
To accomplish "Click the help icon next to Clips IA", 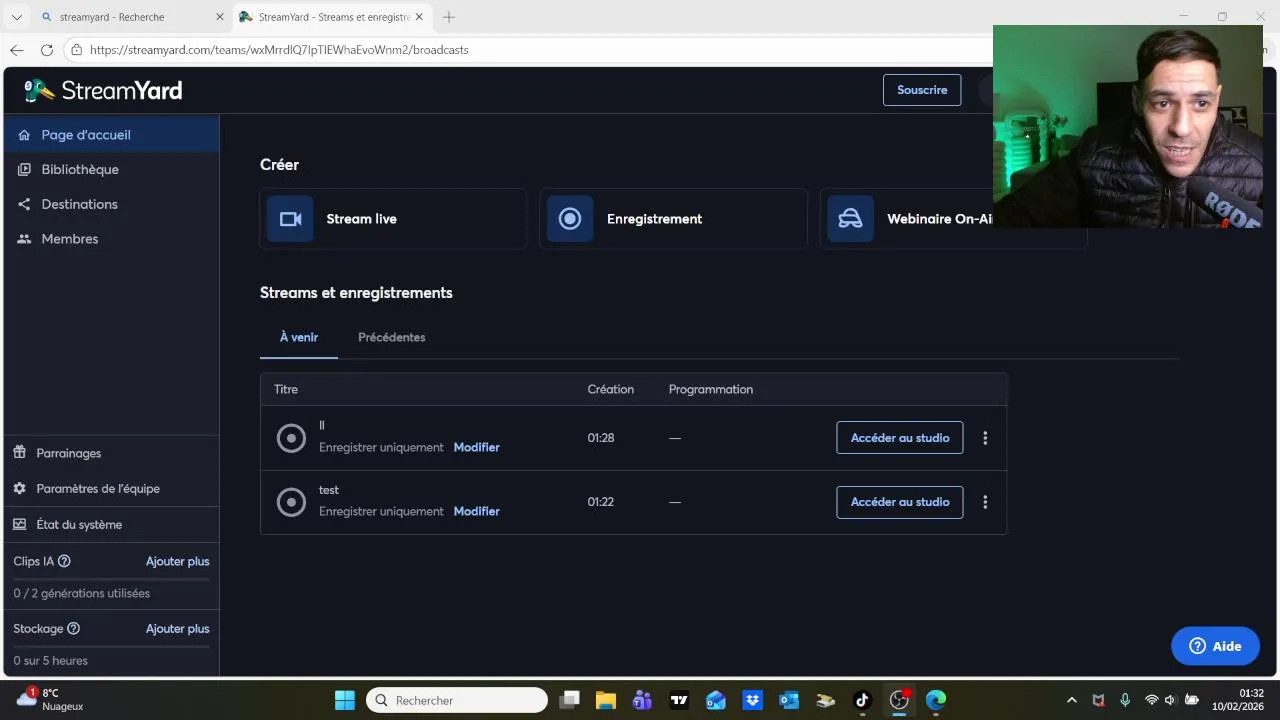I will click(64, 561).
